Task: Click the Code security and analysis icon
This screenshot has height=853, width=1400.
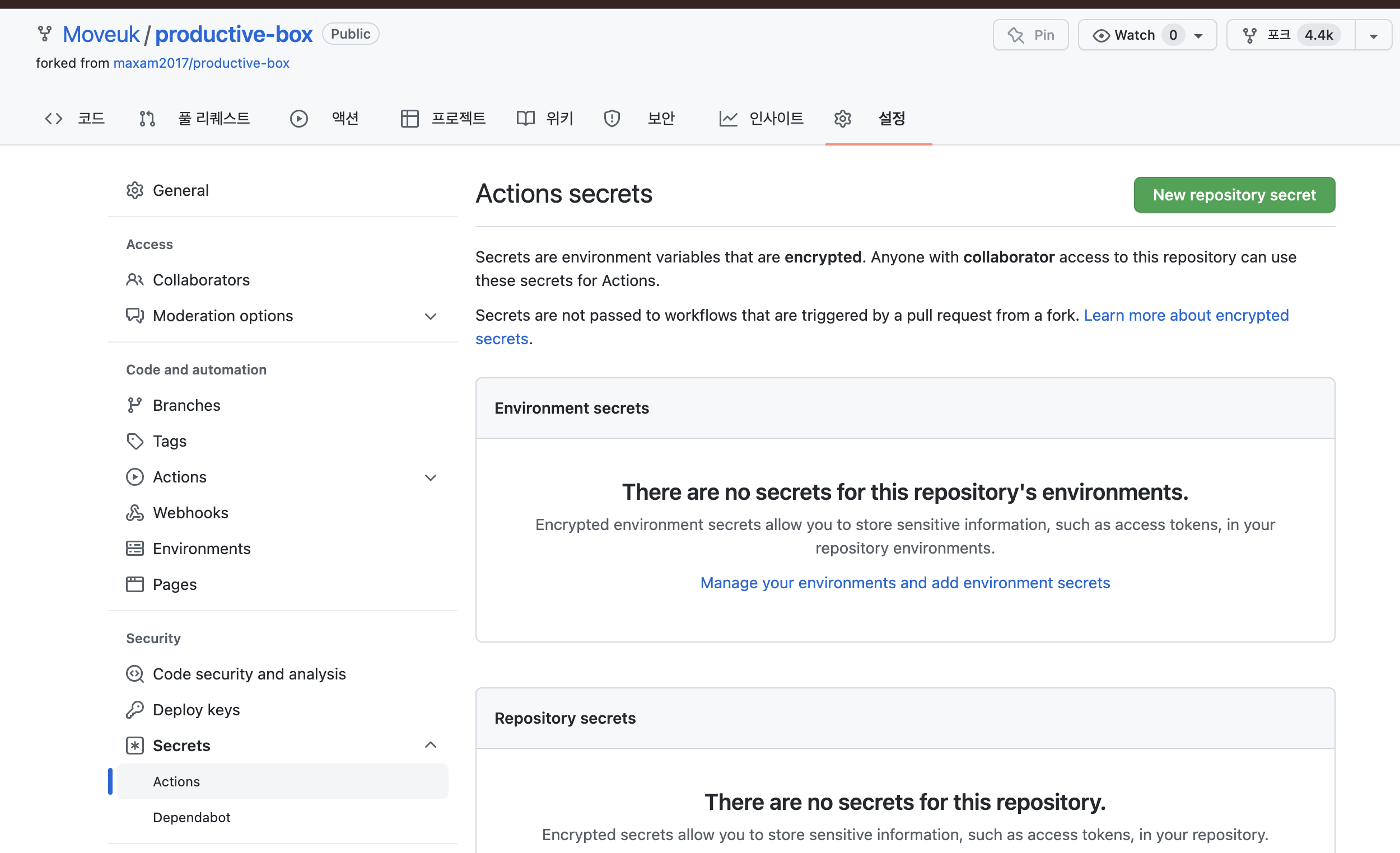Action: (x=134, y=674)
